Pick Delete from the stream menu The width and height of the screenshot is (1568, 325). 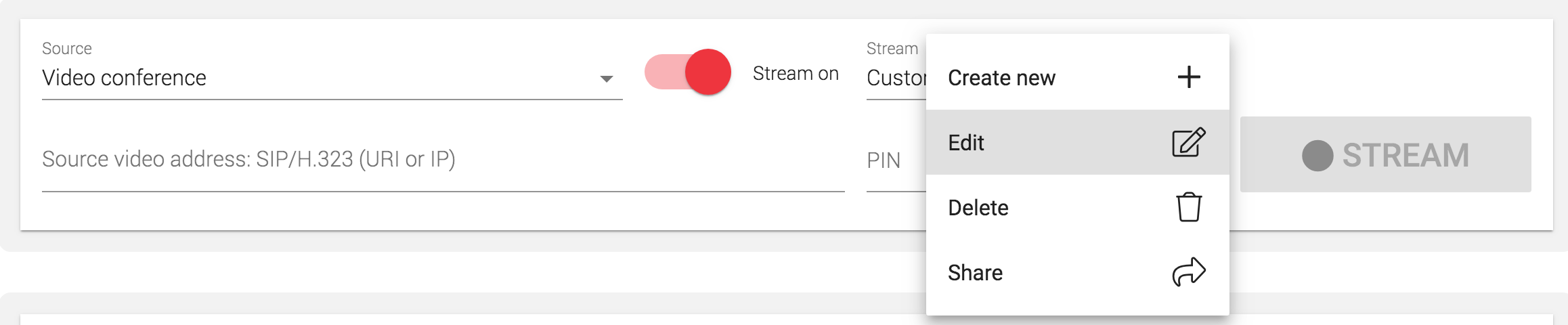978,208
